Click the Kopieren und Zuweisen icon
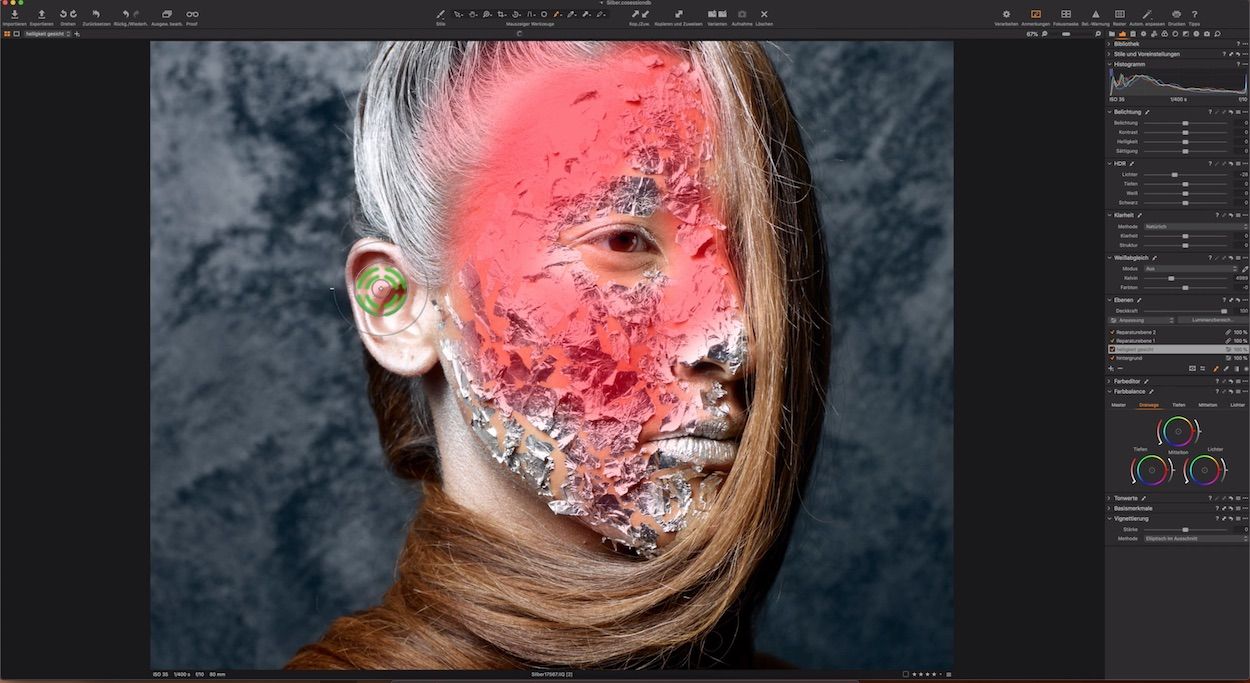Viewport: 1250px width, 683px height. click(x=679, y=14)
